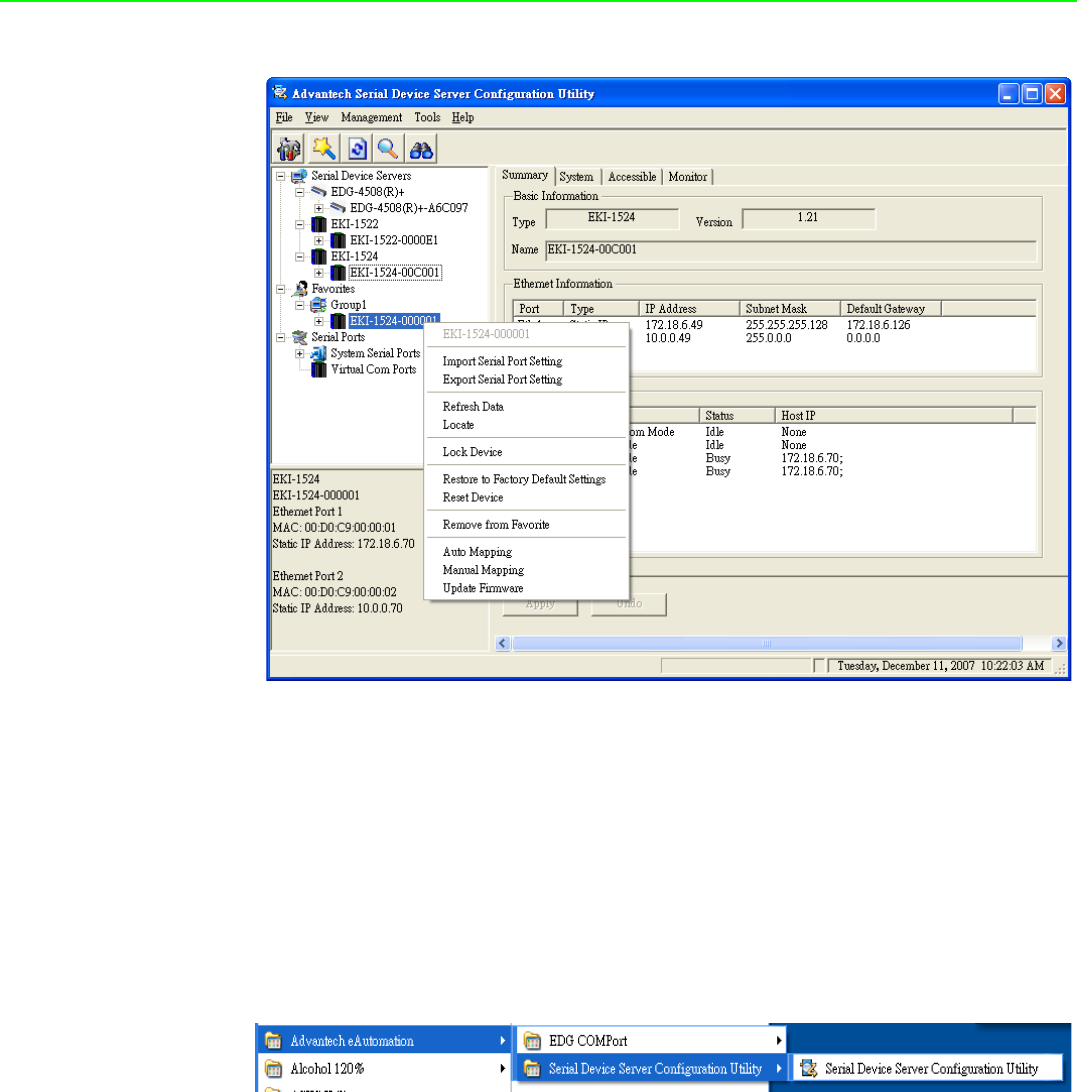1077x1092 pixels.
Task: Switch to the System tab
Action: tap(576, 177)
